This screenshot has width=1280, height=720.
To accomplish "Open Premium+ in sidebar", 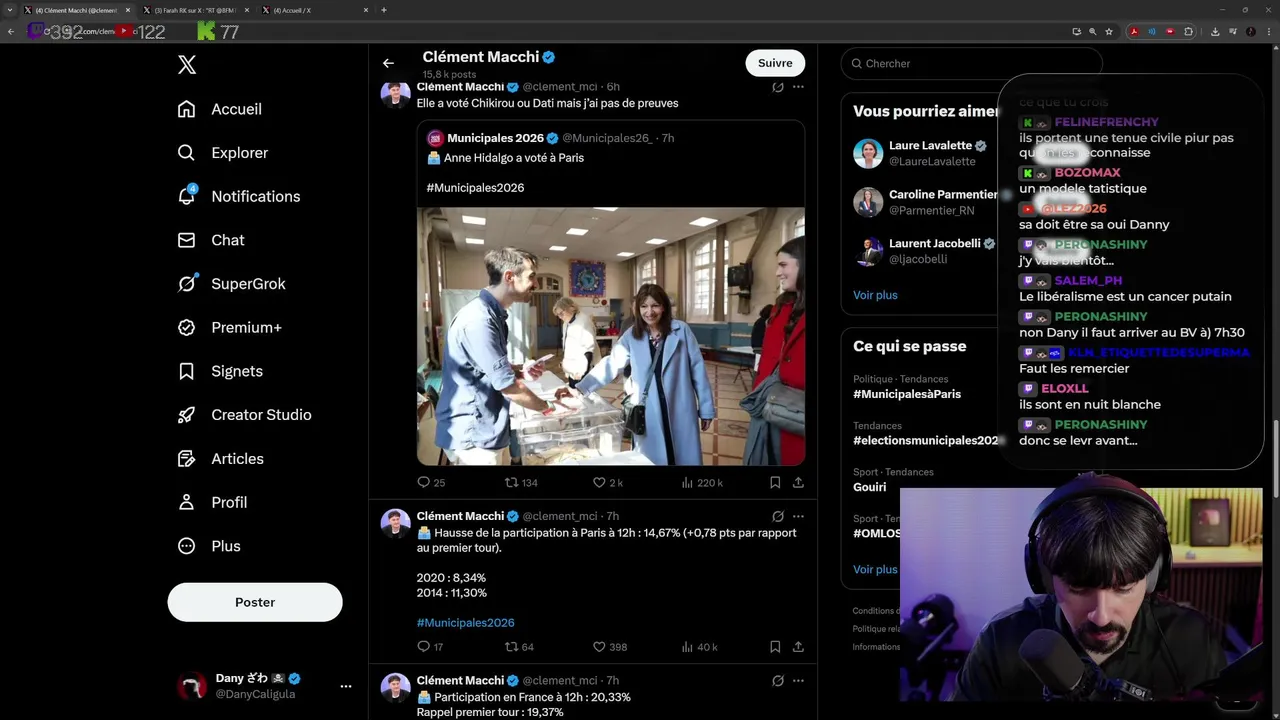I will pyautogui.click(x=229, y=328).
